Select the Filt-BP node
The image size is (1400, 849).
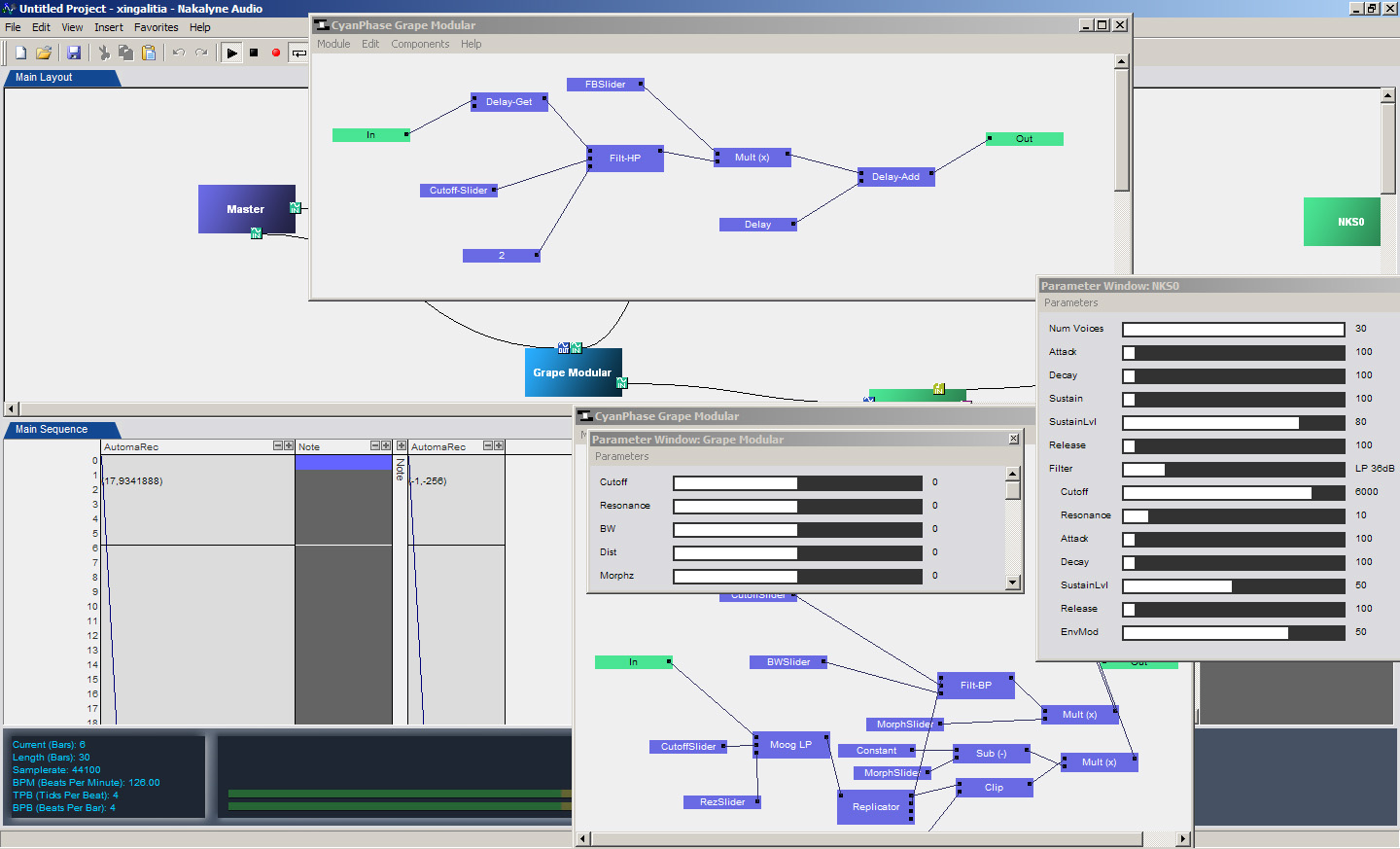(x=976, y=686)
